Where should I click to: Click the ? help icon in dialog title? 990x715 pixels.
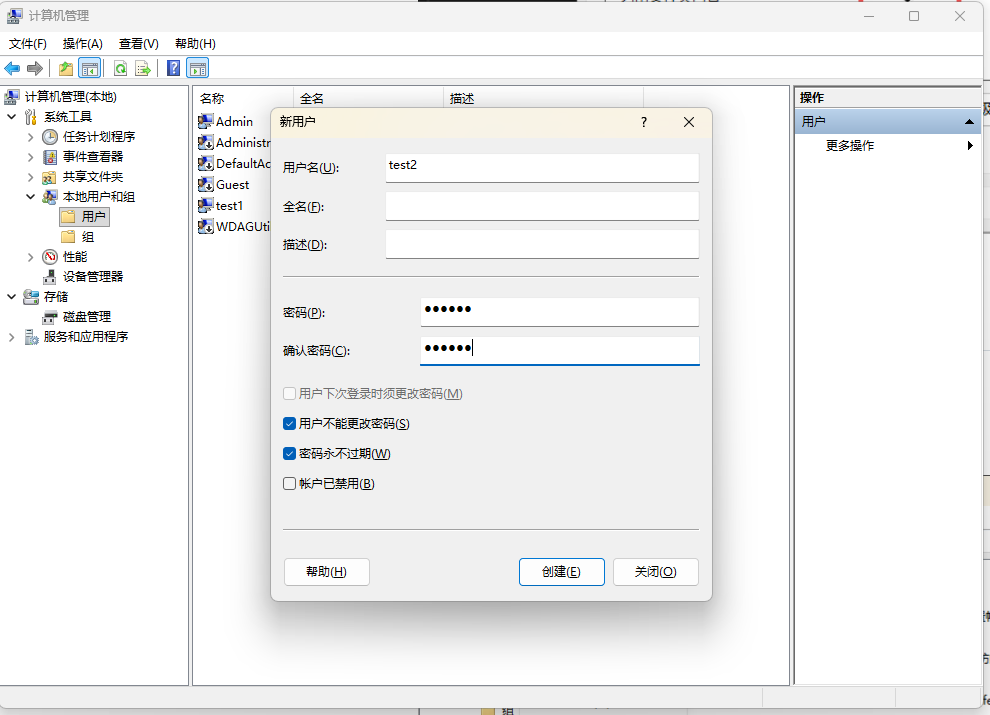(643, 122)
